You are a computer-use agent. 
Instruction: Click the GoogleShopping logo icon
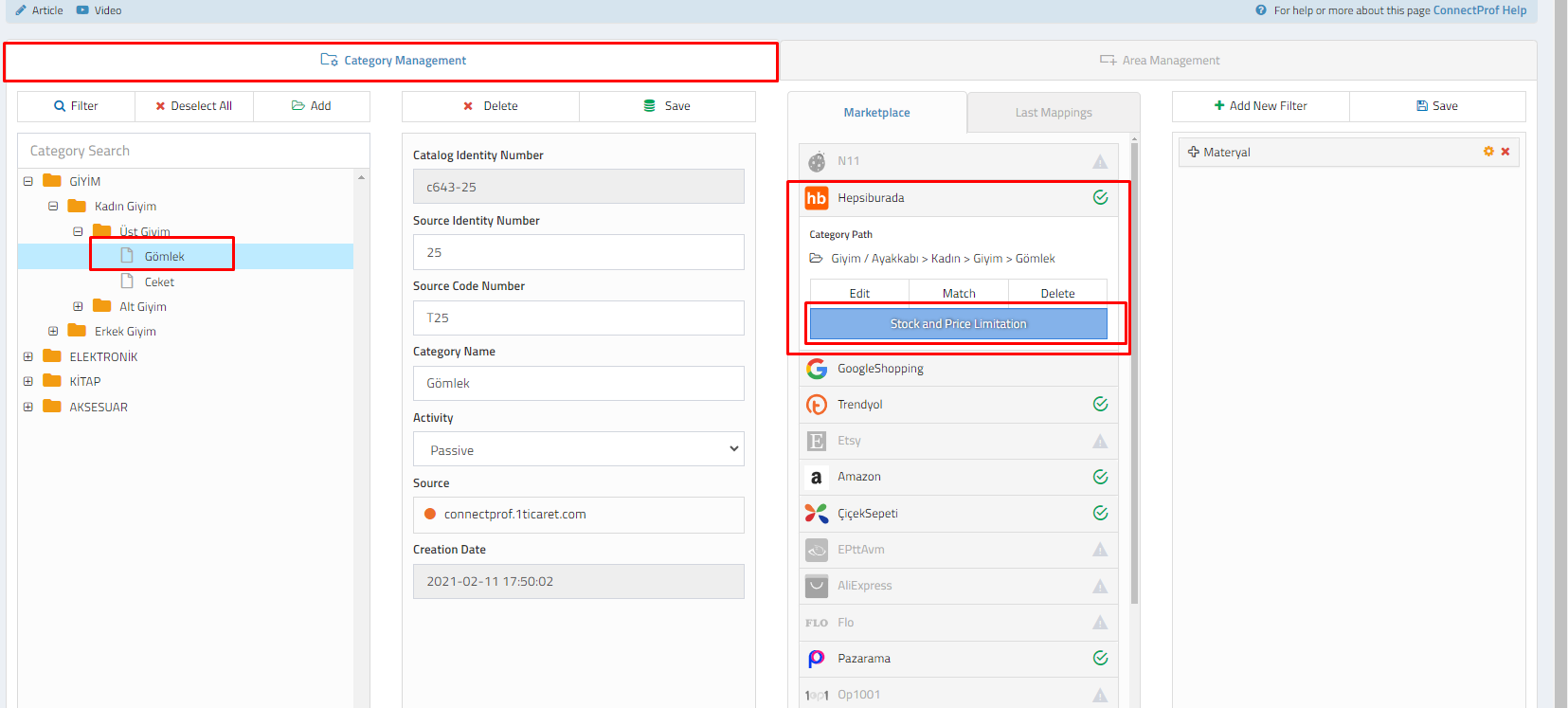816,369
